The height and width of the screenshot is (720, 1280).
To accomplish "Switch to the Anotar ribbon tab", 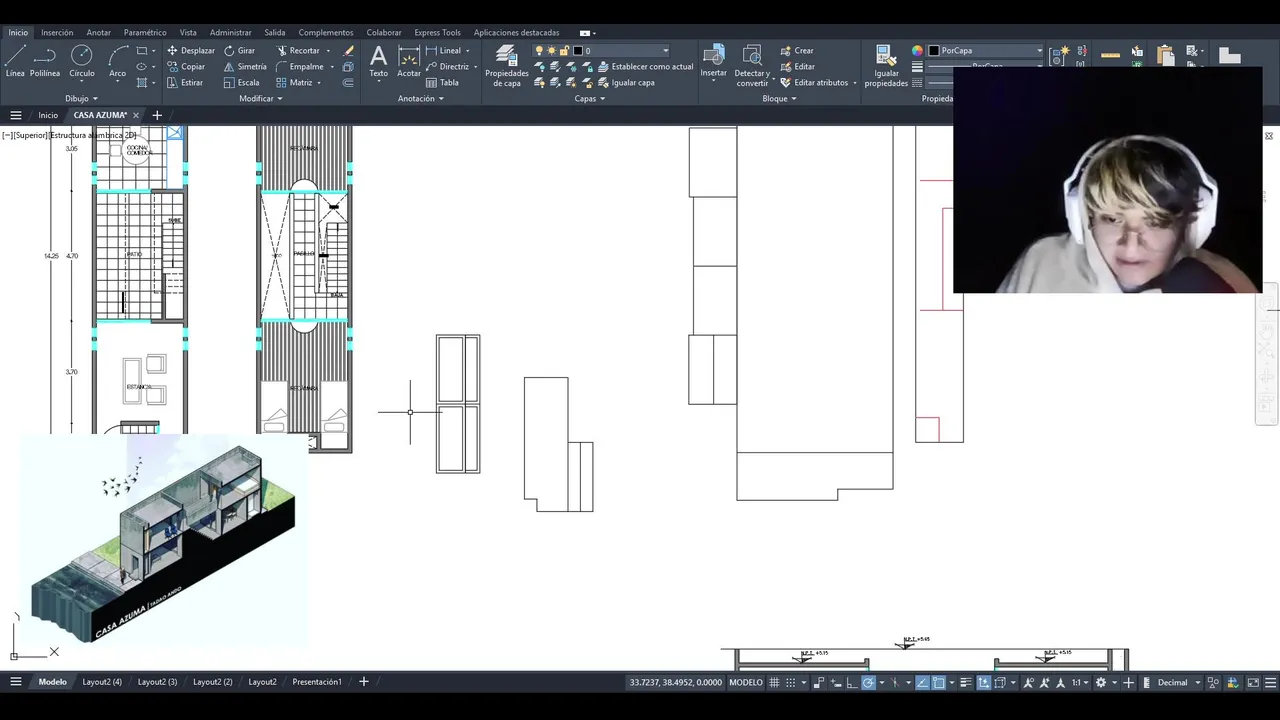I will [98, 32].
